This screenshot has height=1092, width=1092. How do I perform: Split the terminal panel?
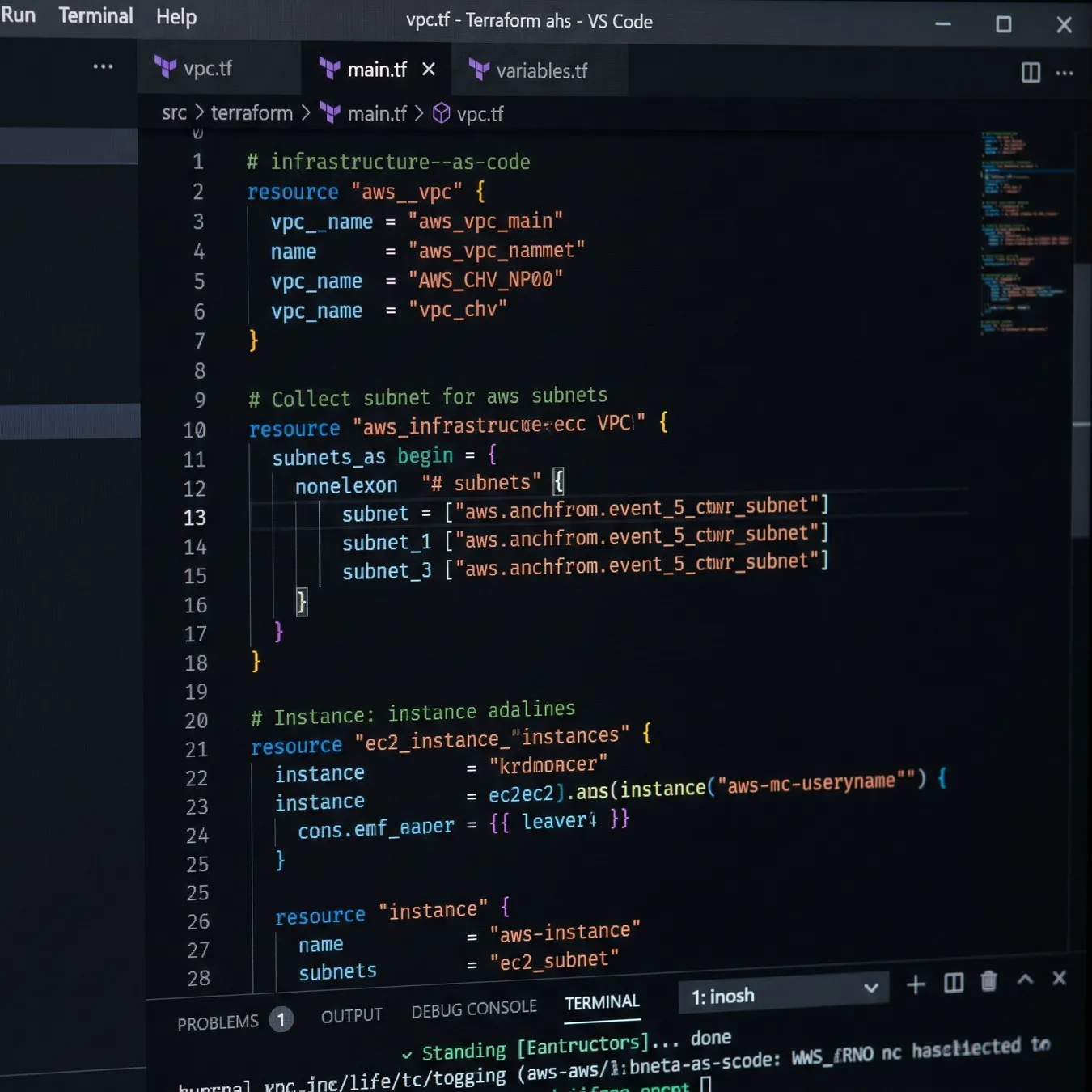tap(954, 983)
